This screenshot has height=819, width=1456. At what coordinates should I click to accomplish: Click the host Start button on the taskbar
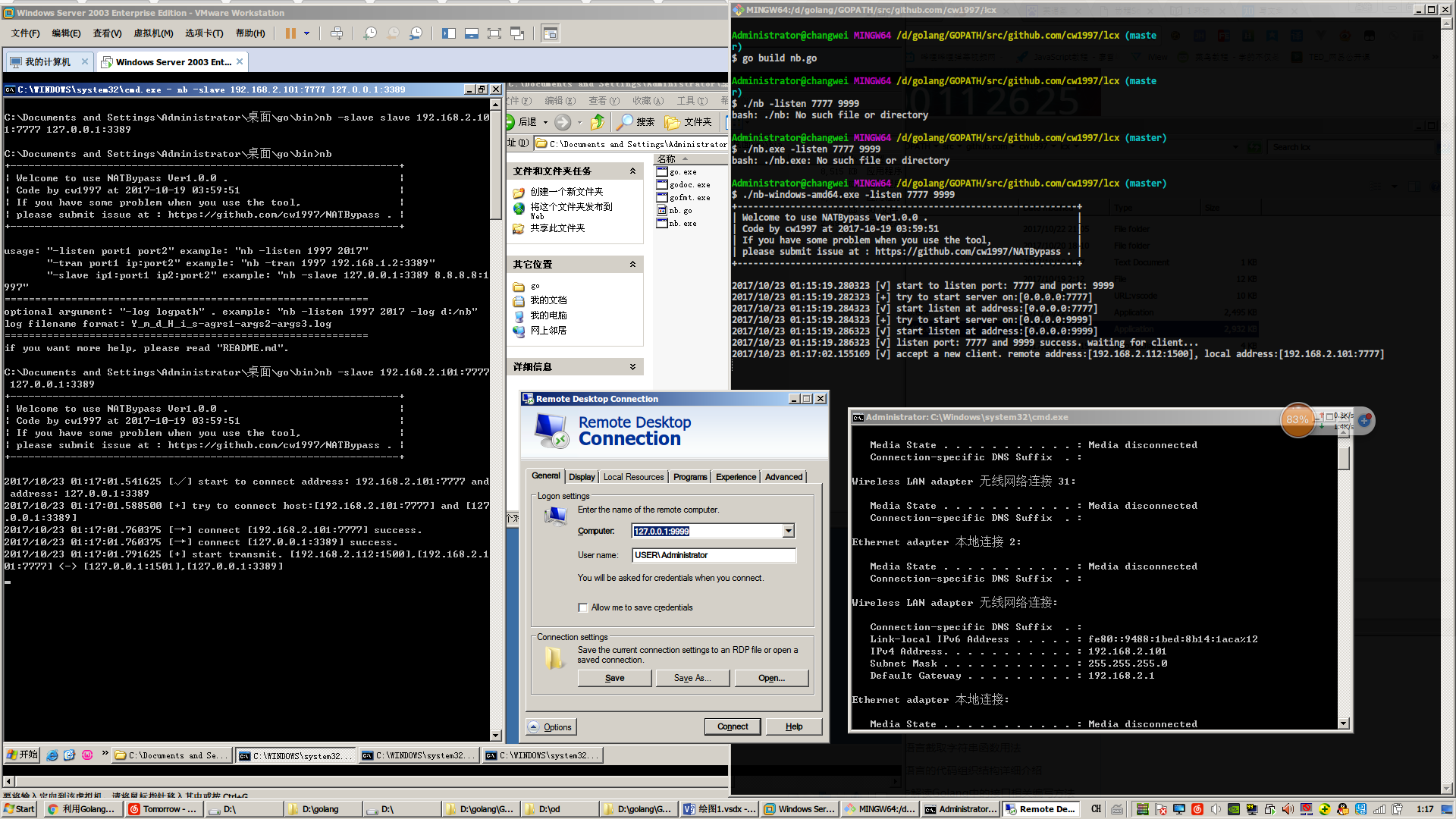coord(20,809)
